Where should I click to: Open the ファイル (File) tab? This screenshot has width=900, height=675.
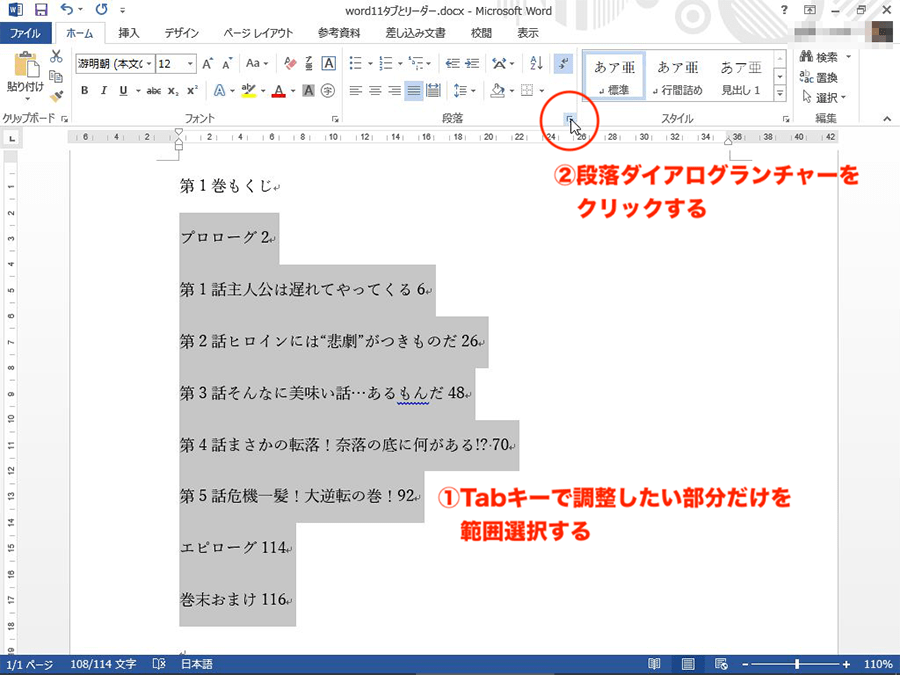(26, 33)
